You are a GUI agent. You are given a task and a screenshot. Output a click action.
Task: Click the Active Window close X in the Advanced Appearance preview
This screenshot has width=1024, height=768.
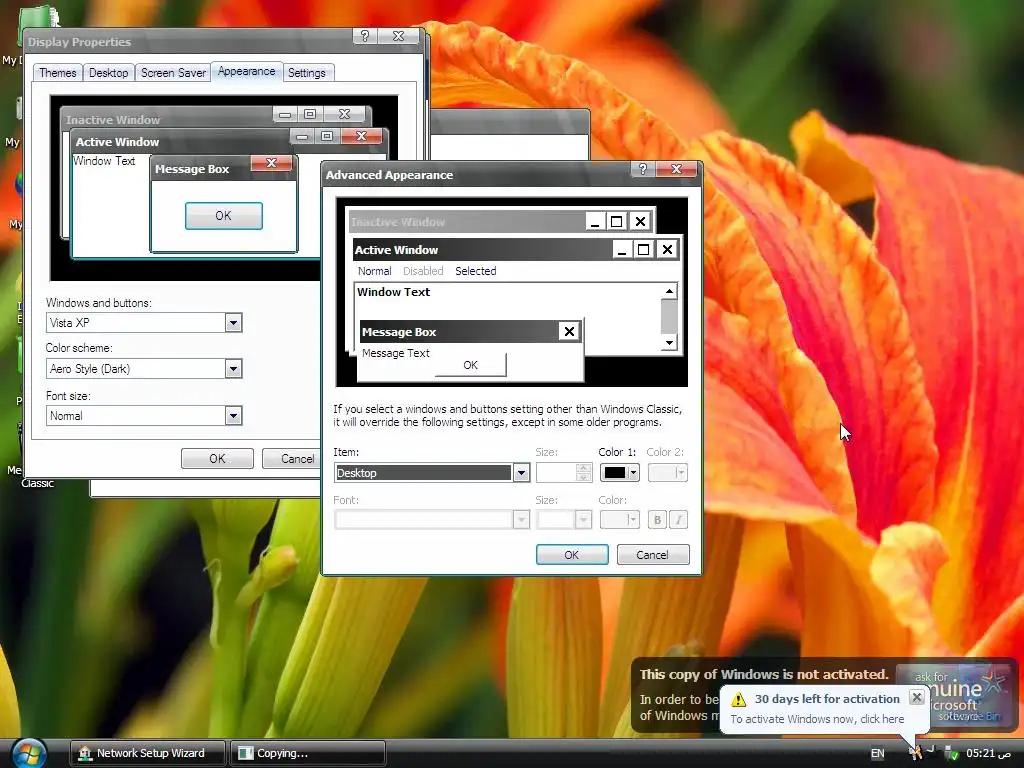667,249
